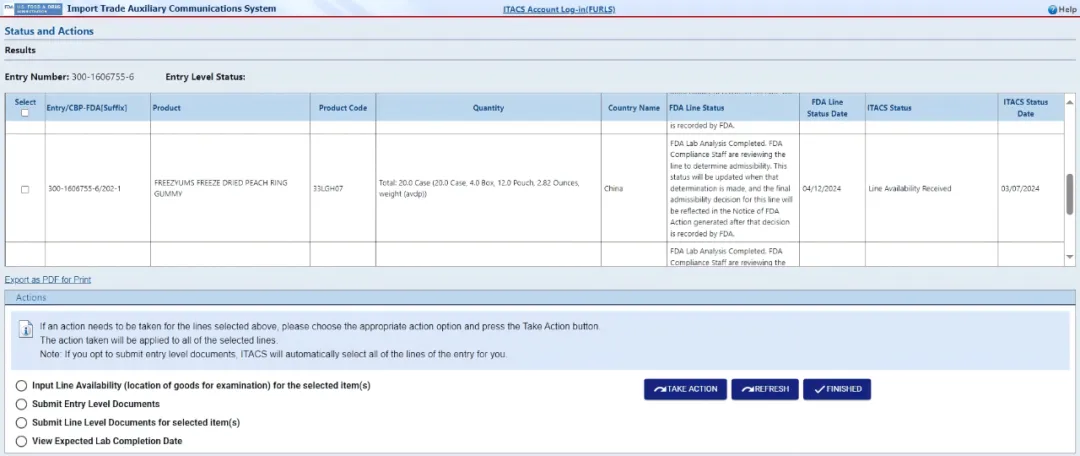This screenshot has width=1080, height=456.
Task: Click the Refresh button
Action: tap(764, 389)
